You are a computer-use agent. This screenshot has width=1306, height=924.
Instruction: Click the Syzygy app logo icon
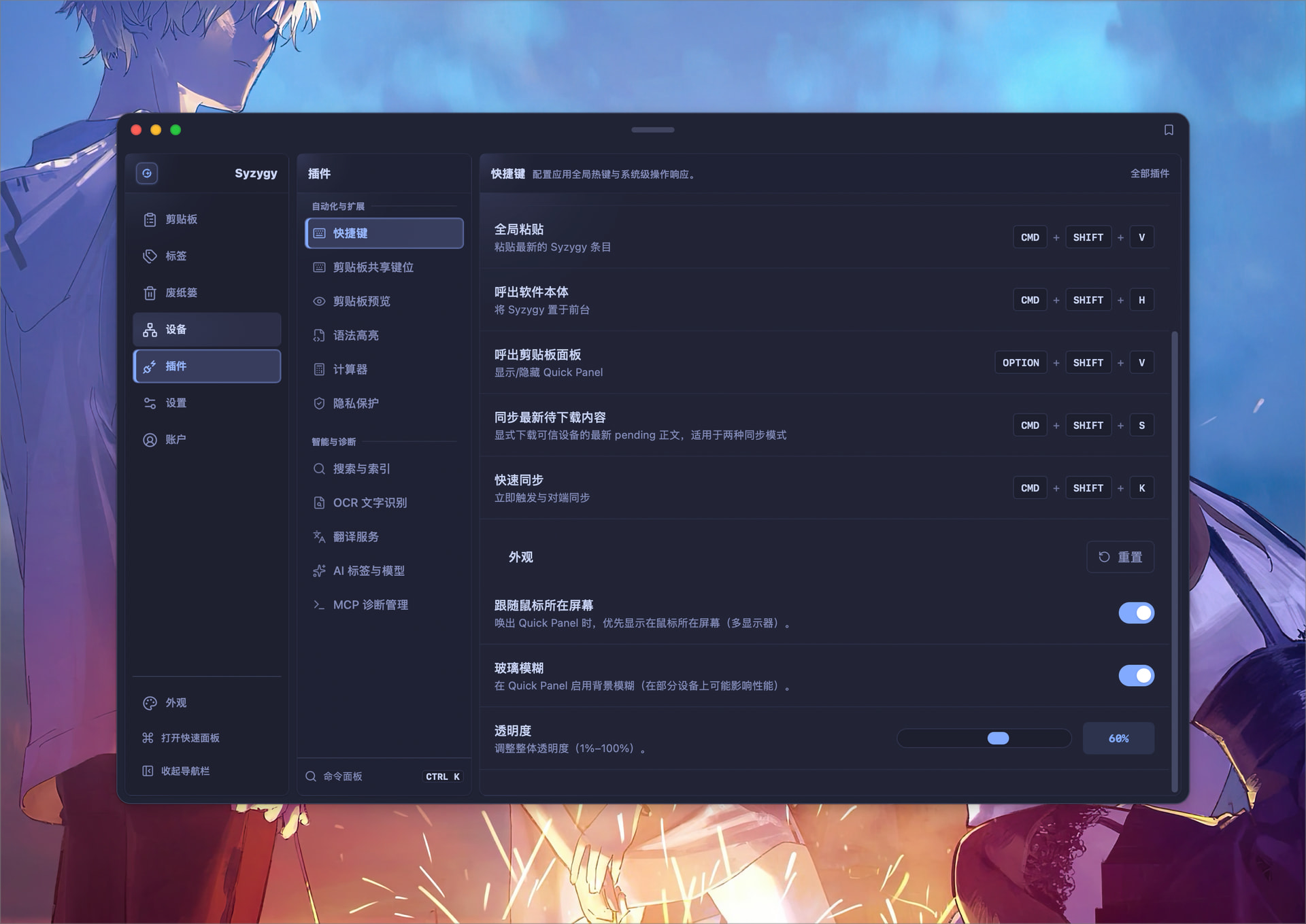[147, 173]
